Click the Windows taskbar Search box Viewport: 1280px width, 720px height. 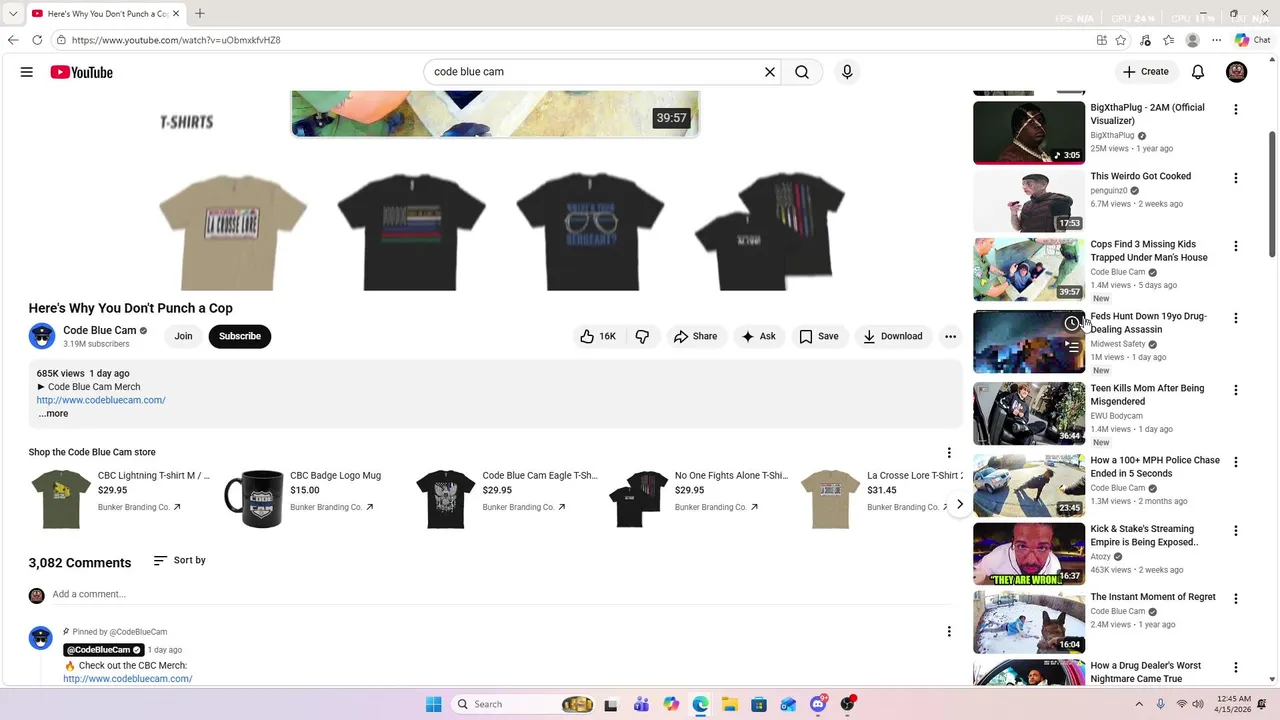click(x=522, y=704)
